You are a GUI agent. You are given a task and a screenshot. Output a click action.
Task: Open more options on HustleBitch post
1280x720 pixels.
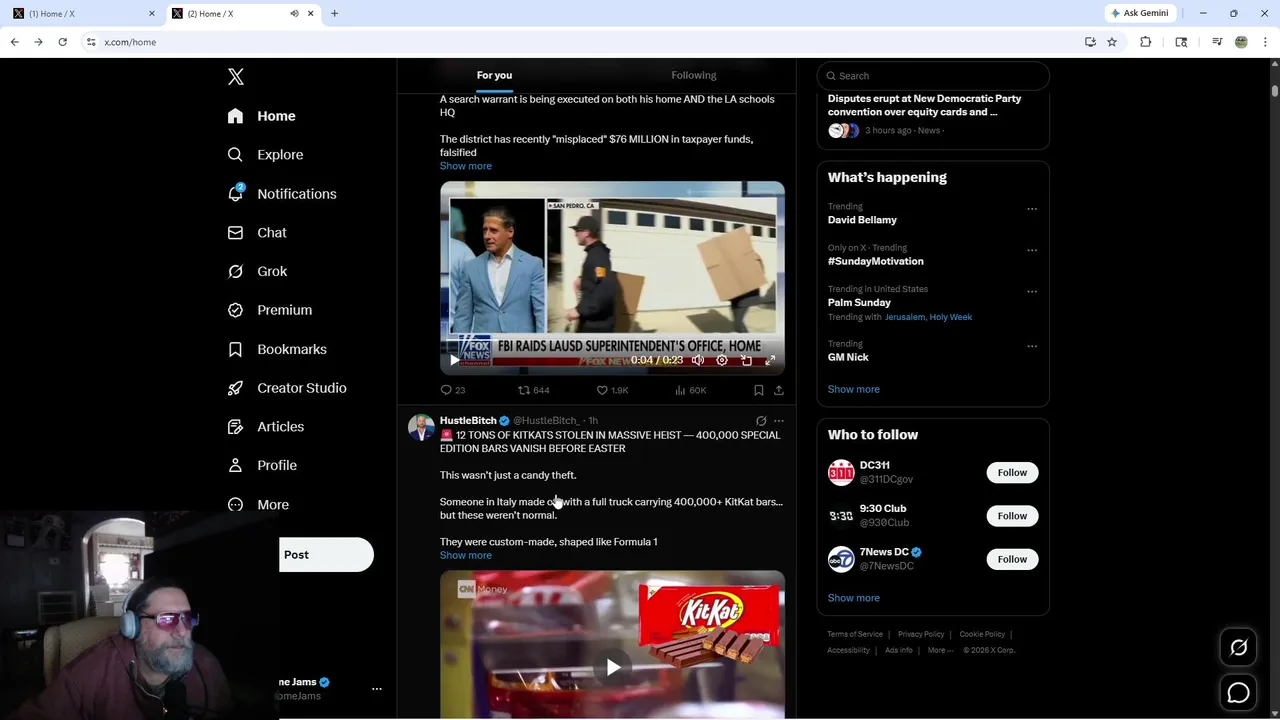click(779, 421)
